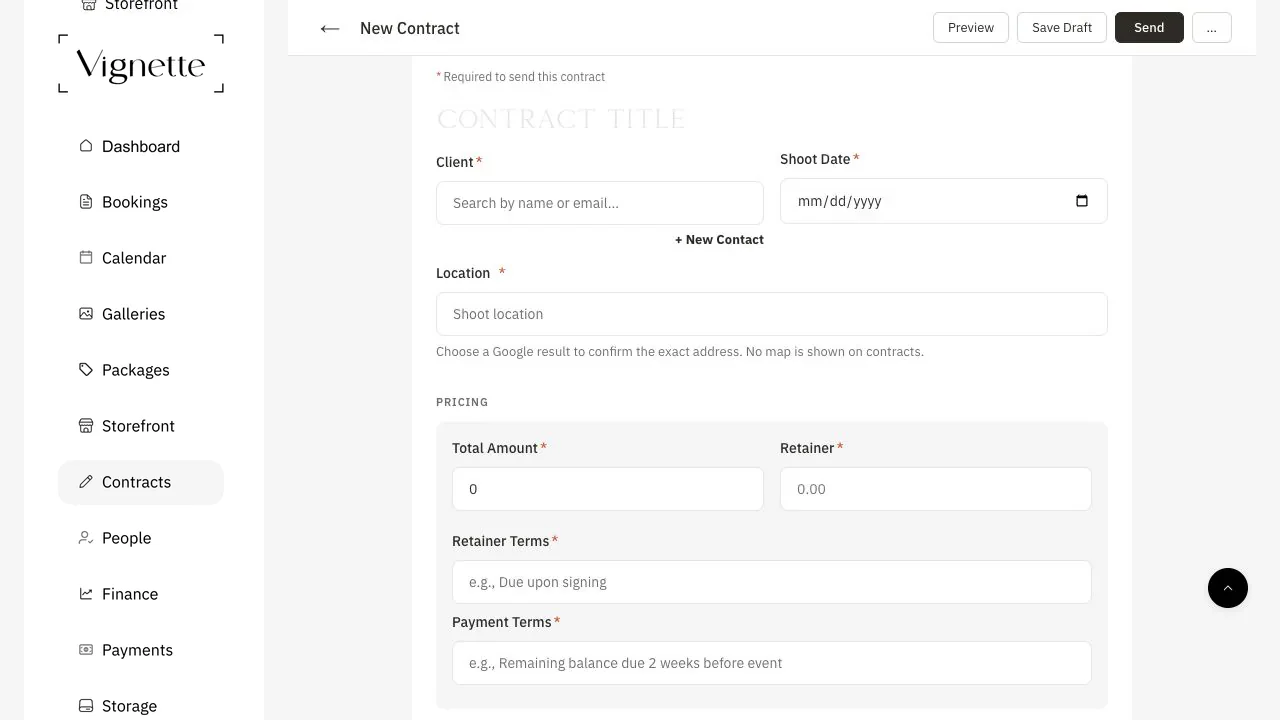The image size is (1280, 720).
Task: Click the Save Draft button
Action: point(1062,28)
